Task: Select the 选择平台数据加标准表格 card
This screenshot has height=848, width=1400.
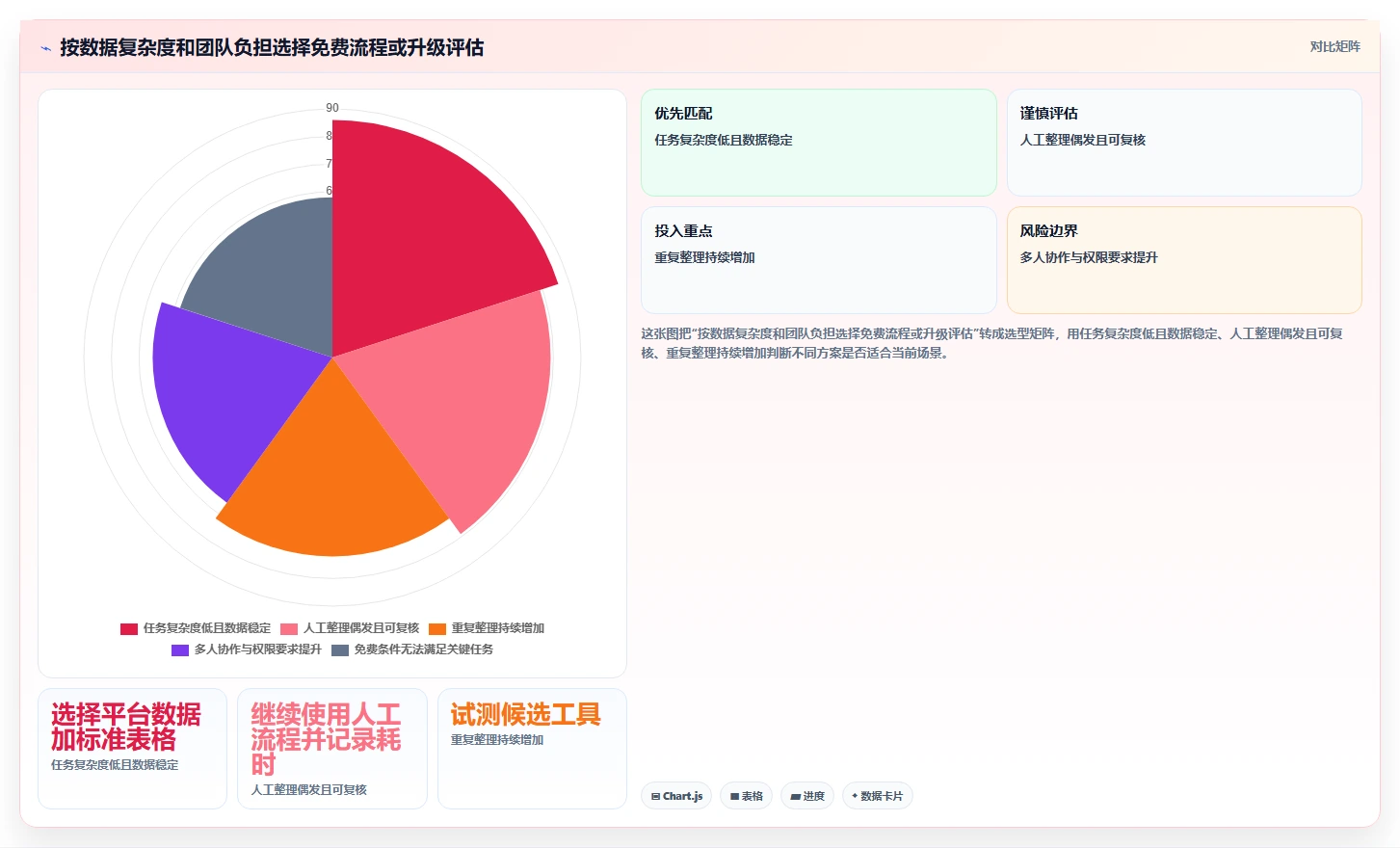Action: pyautogui.click(x=133, y=749)
